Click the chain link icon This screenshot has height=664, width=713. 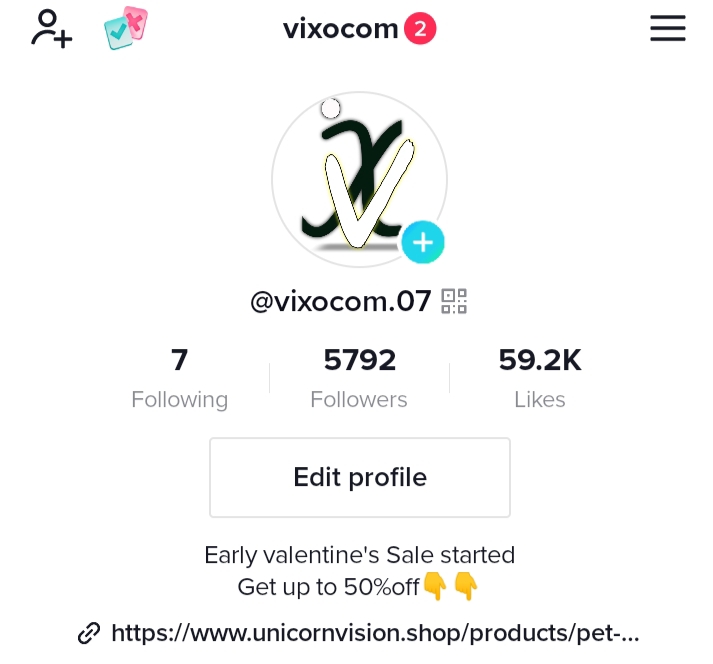pos(89,633)
